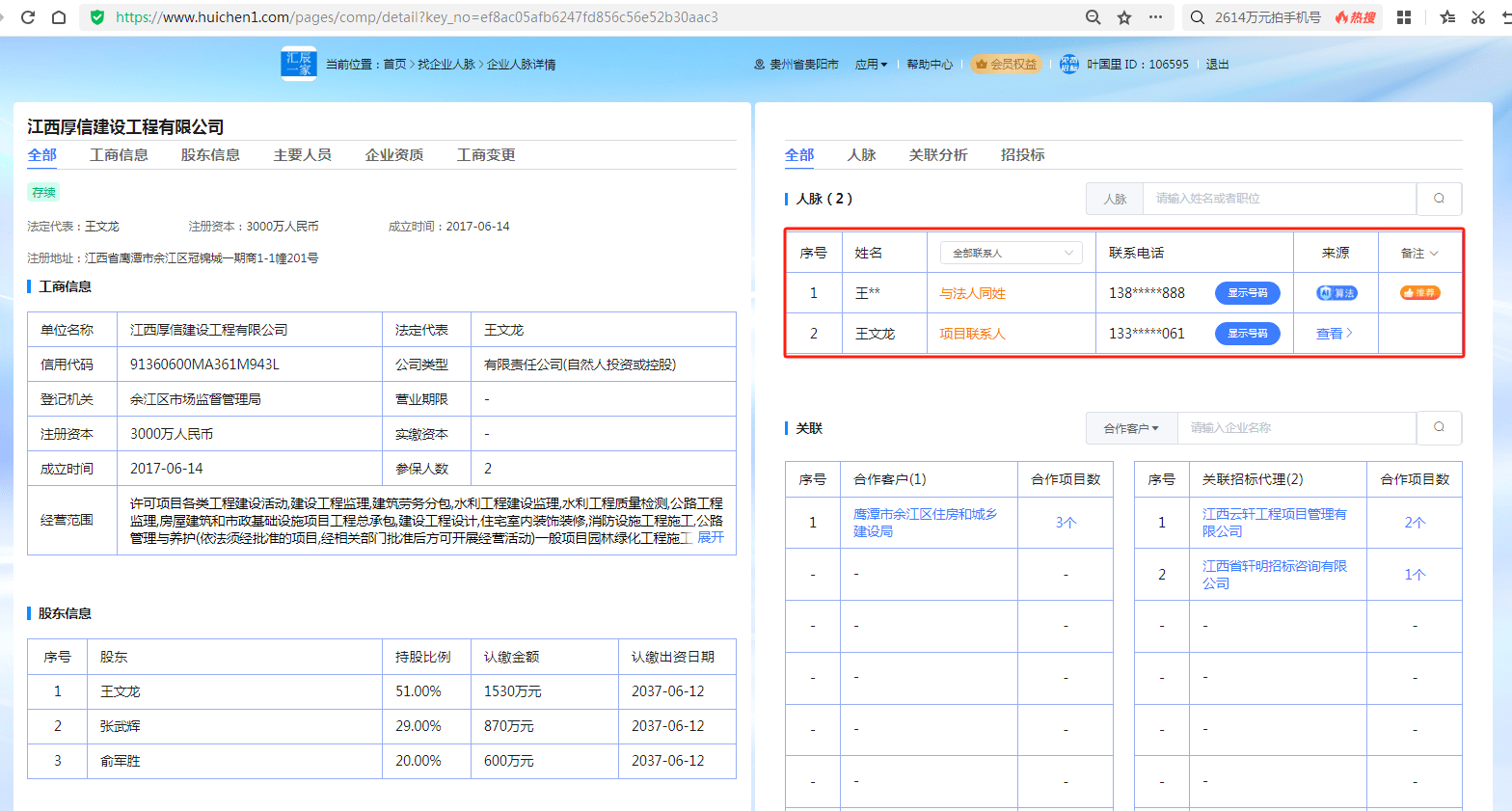Switch to 工商变更 tab
Viewport: 1512px width, 811px height.
tap(486, 155)
